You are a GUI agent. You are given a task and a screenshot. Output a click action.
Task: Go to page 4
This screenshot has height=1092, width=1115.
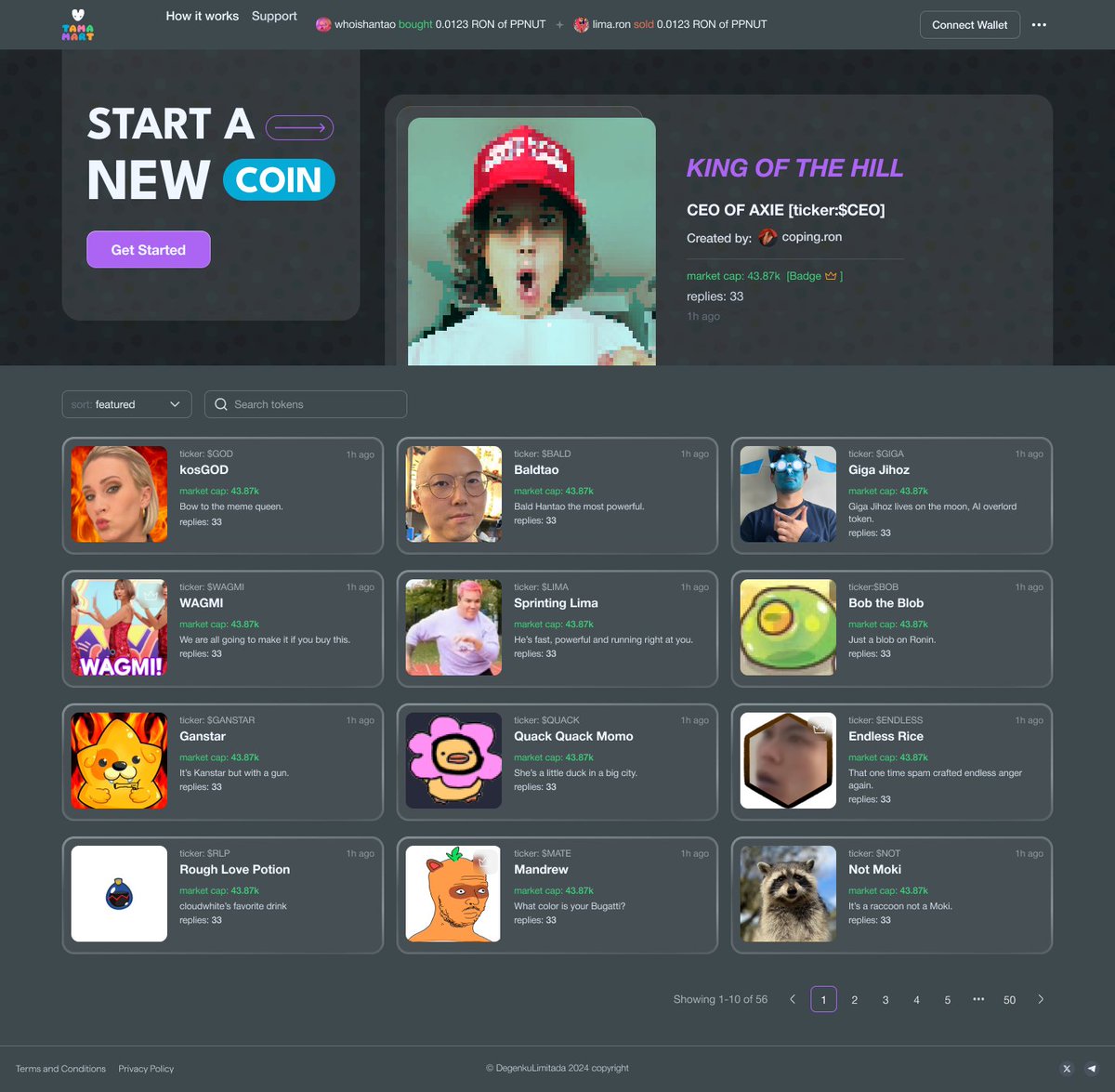(x=916, y=1000)
